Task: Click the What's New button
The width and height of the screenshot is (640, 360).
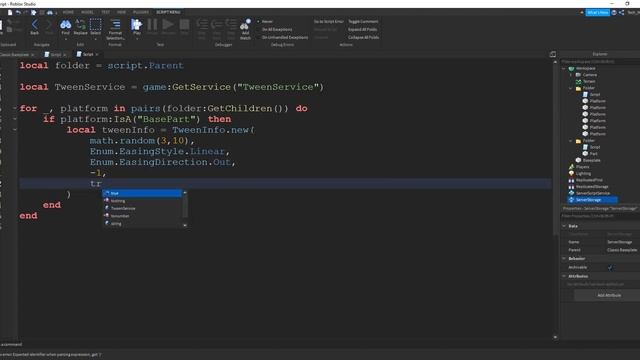Action: (598, 13)
